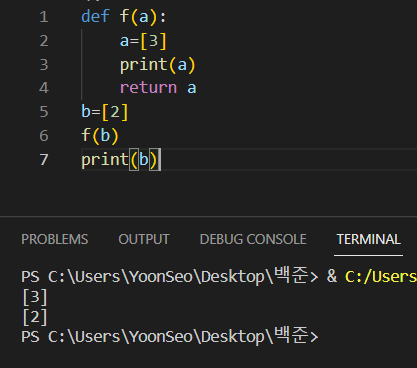The width and height of the screenshot is (417, 368).
Task: Click the last empty PowerShell prompt line
Action: [x=170, y=336]
